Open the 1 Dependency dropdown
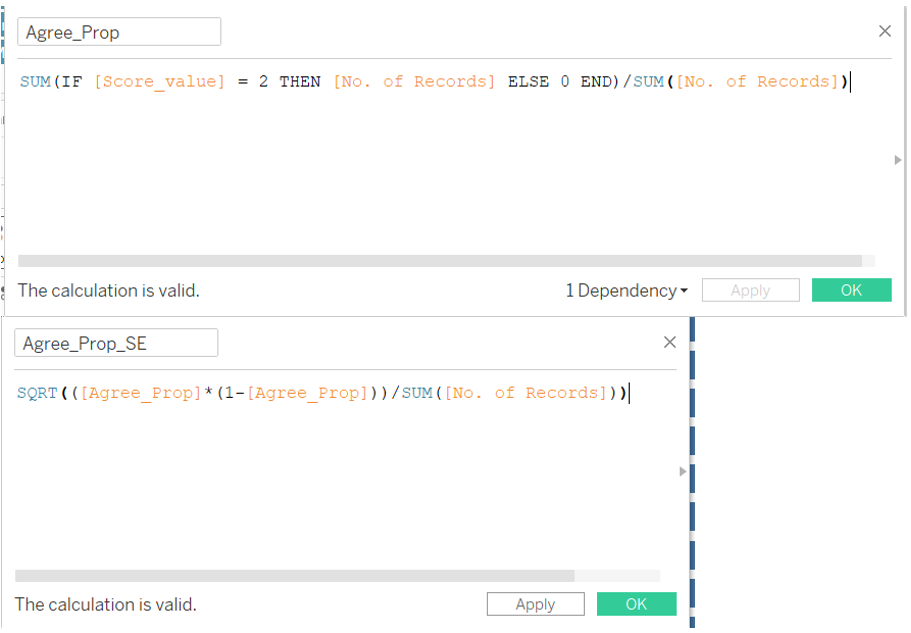This screenshot has width=911, height=633. click(x=626, y=291)
